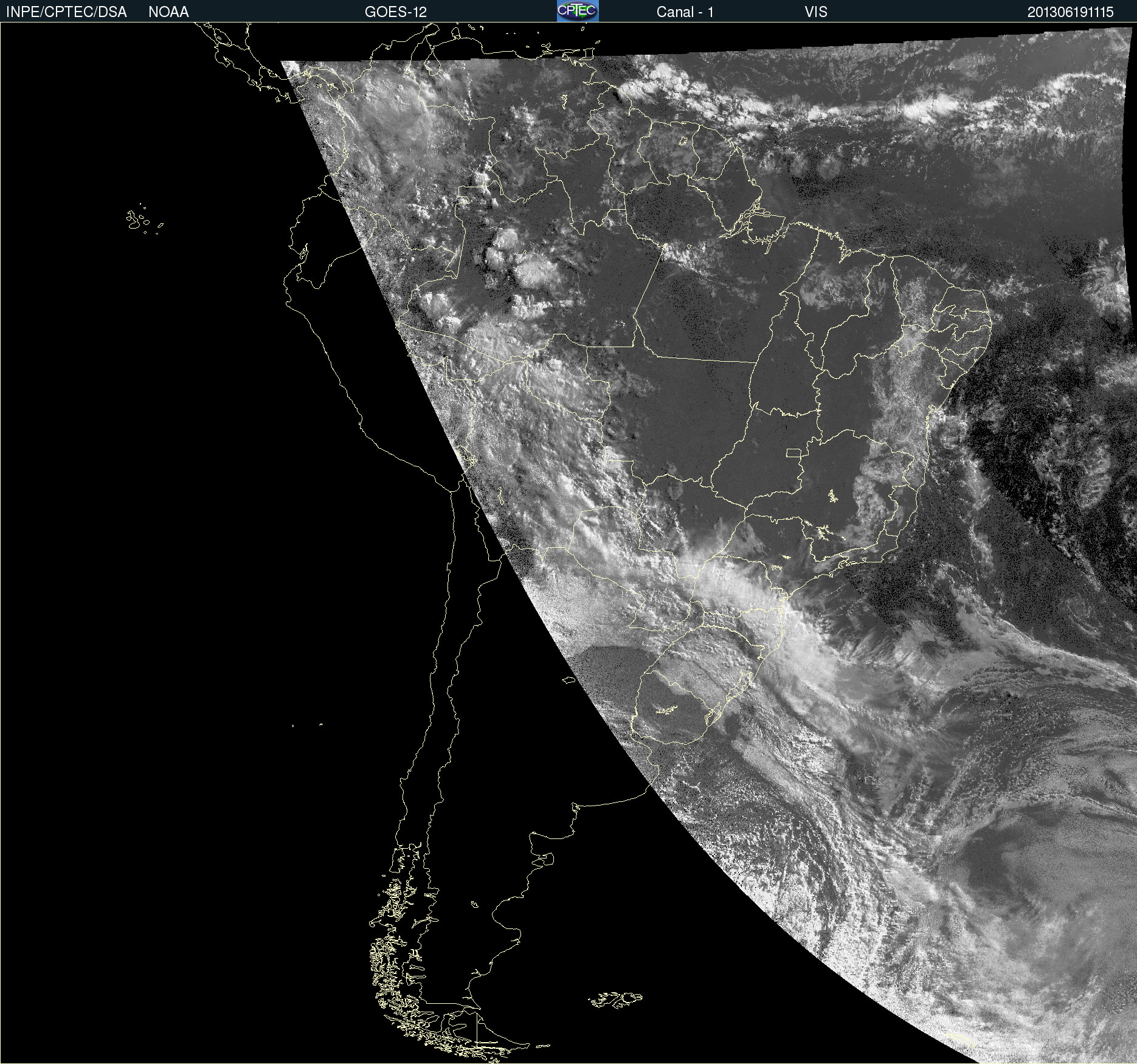Click the NOAA label in the header
Viewport: 1137px width, 1064px height.
[x=168, y=12]
